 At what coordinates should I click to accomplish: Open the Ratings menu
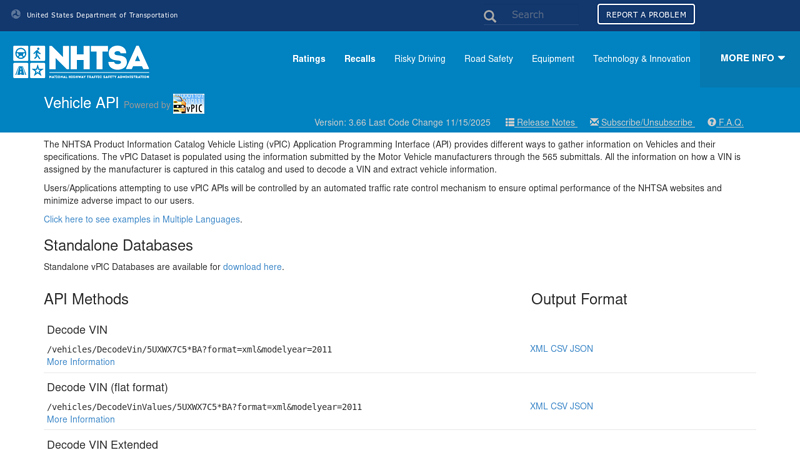(x=309, y=59)
